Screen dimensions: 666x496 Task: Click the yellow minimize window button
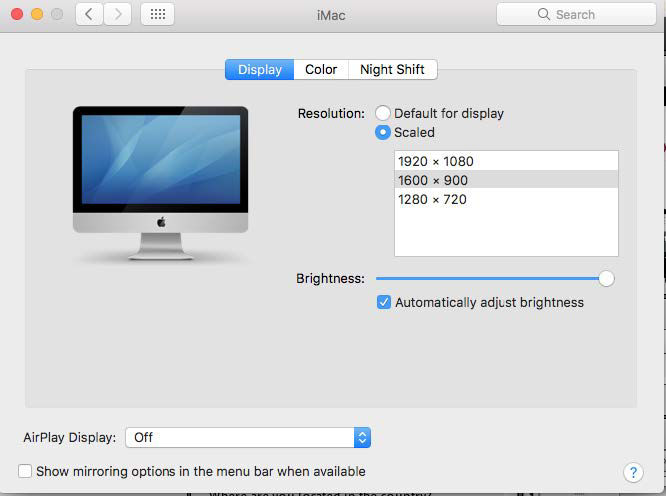pos(37,14)
